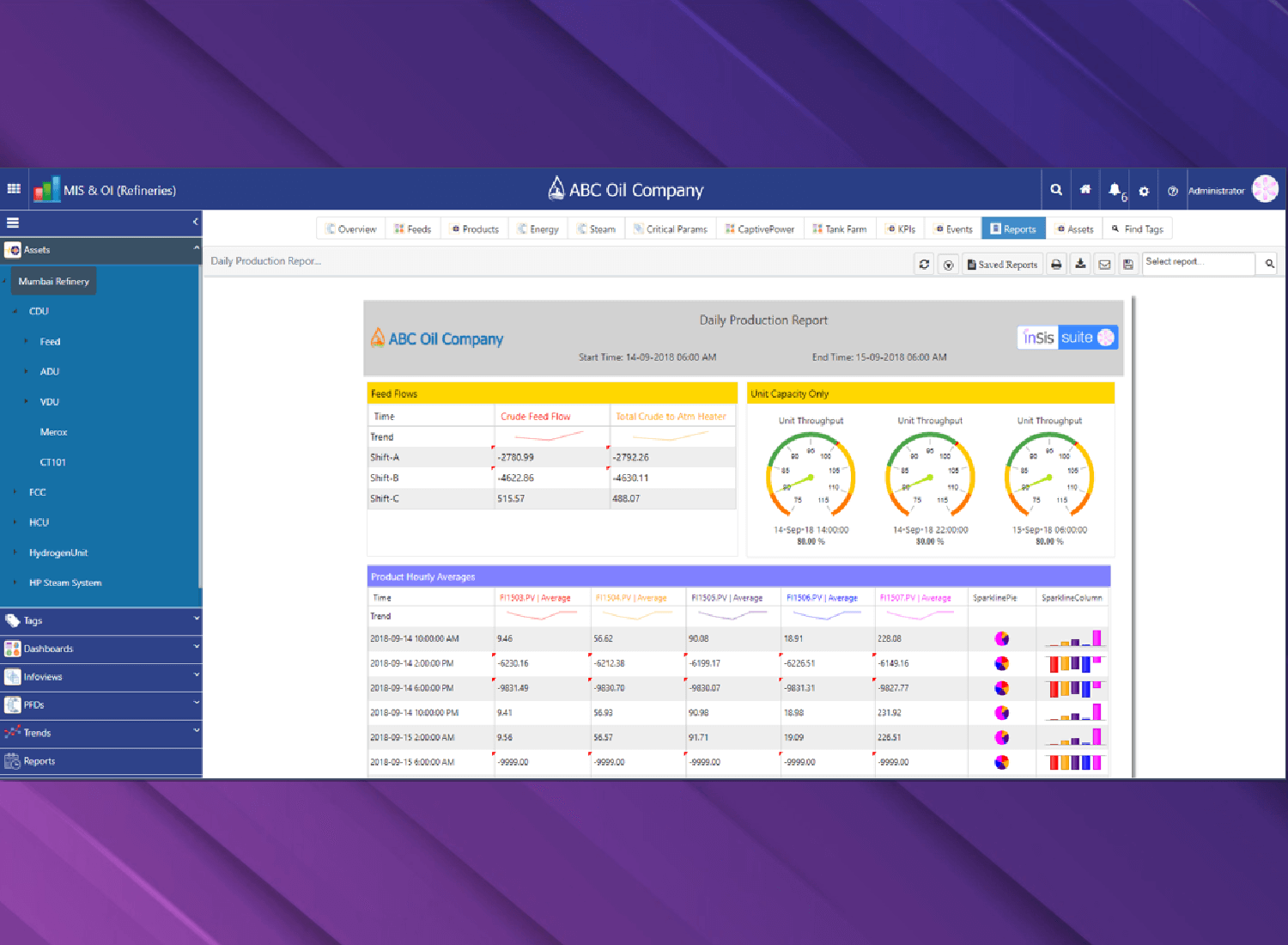Open the circled down-arrow dropdown

[948, 265]
